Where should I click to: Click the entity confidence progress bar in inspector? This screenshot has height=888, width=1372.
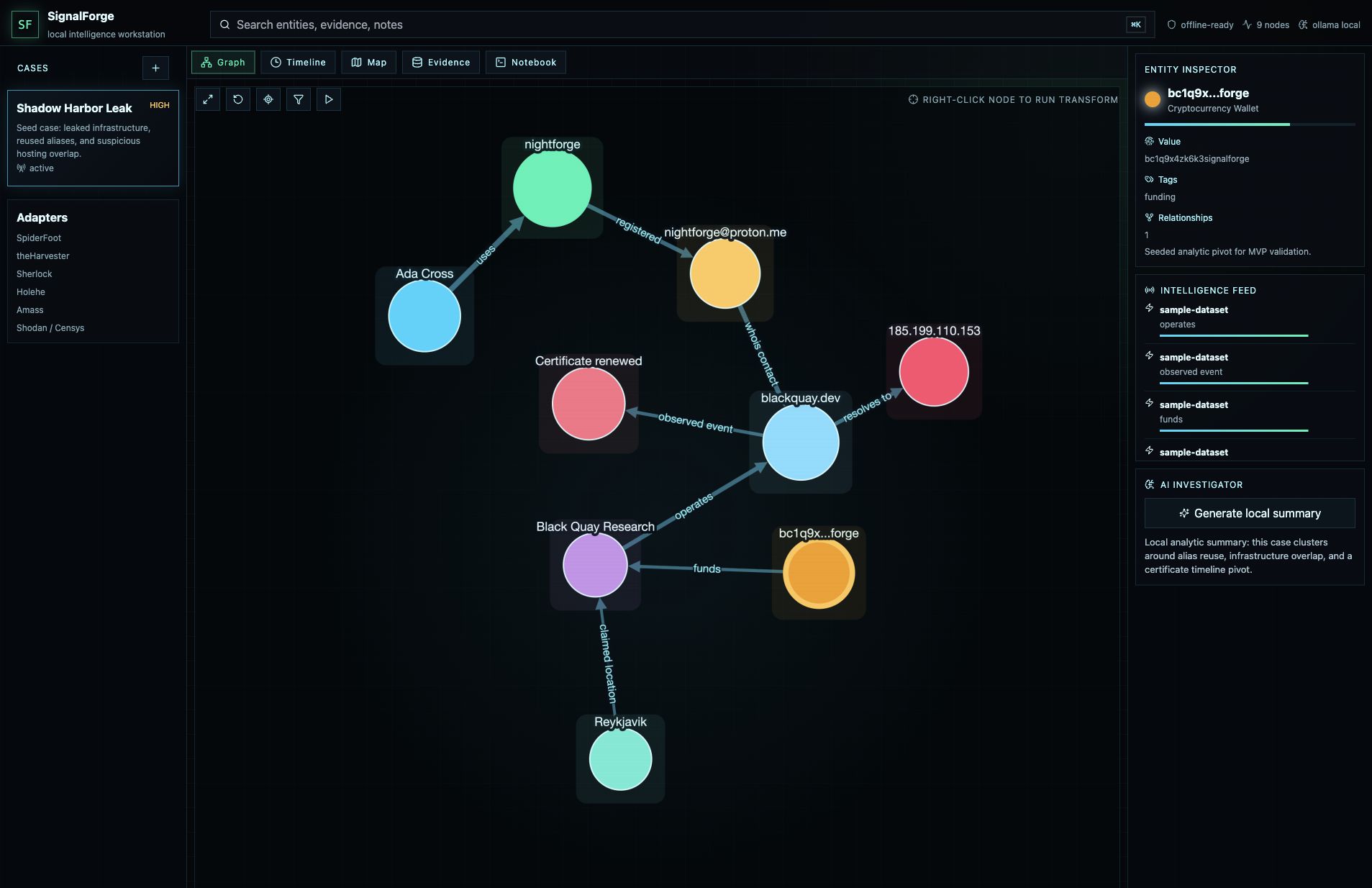click(x=1250, y=124)
